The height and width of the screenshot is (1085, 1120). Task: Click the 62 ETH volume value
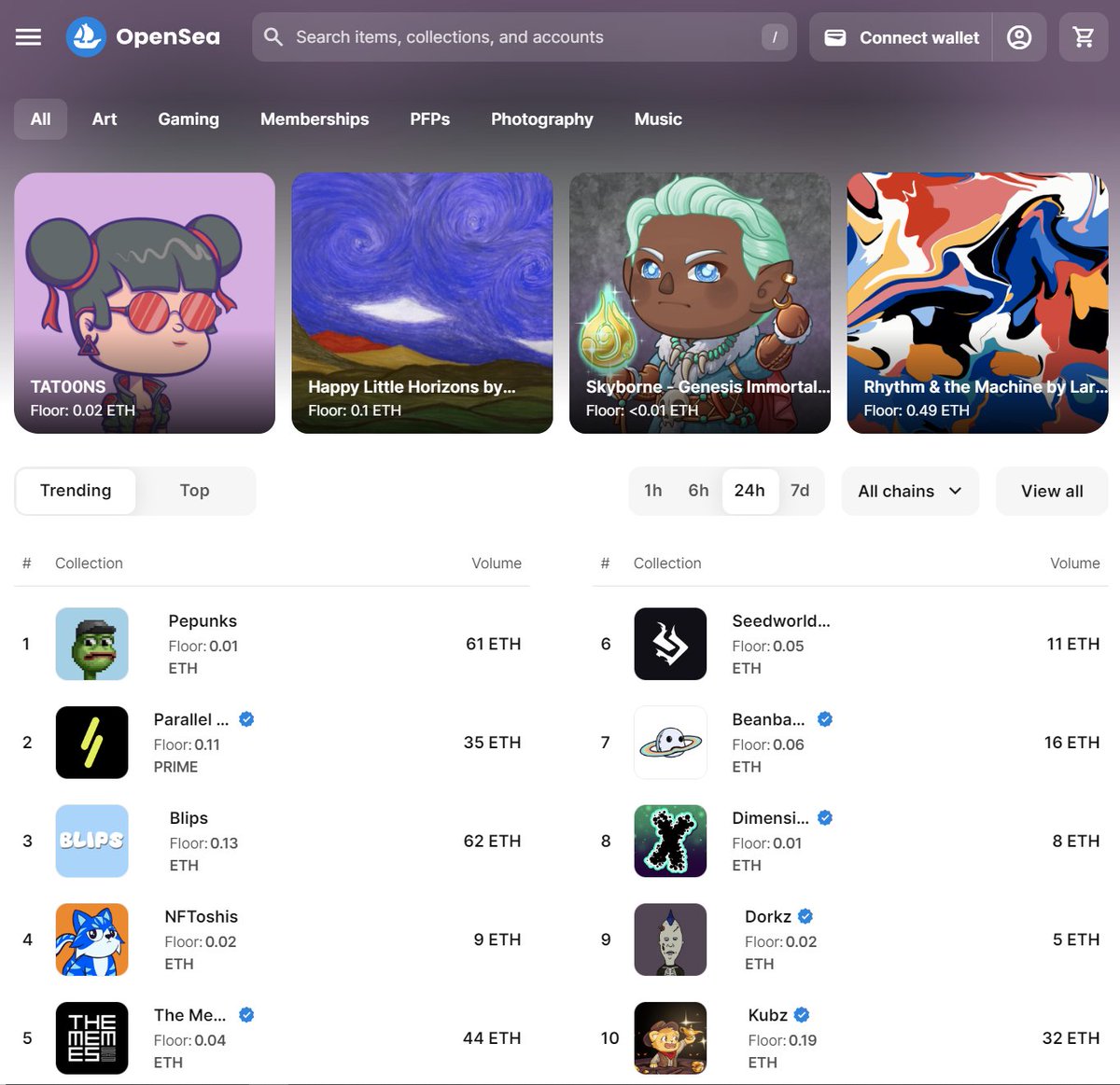(x=492, y=841)
